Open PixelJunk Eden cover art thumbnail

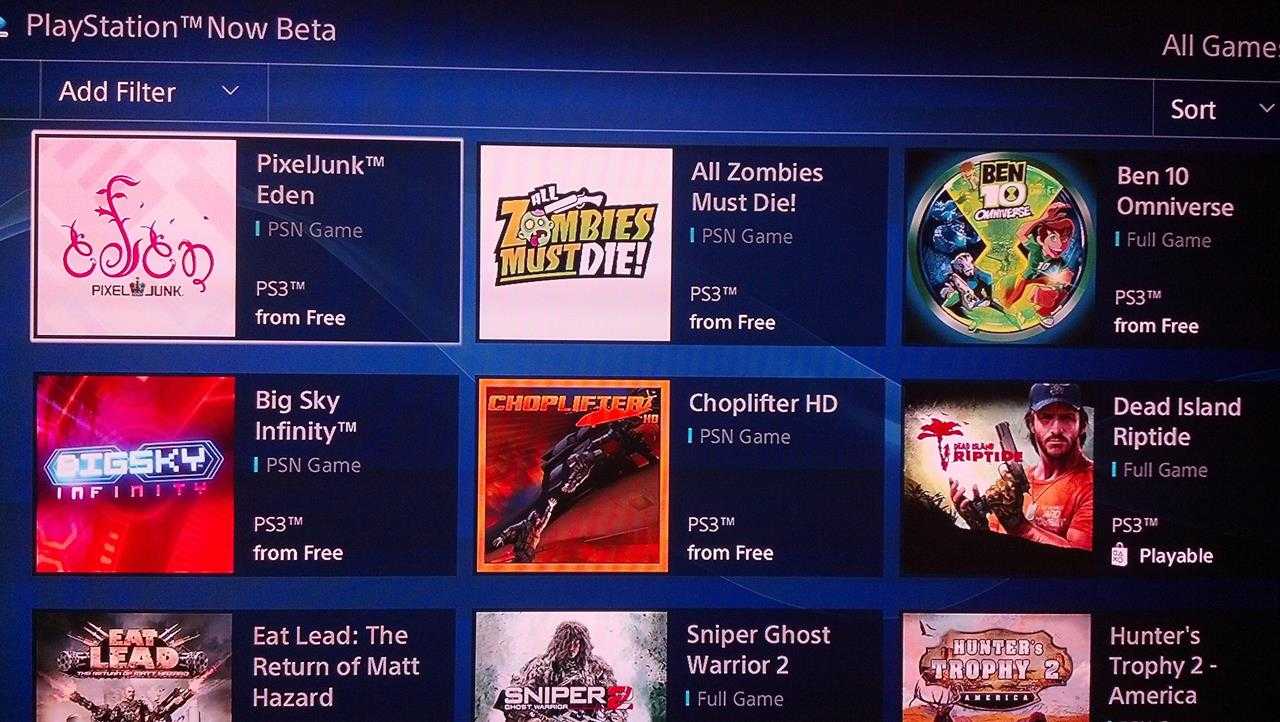point(136,238)
